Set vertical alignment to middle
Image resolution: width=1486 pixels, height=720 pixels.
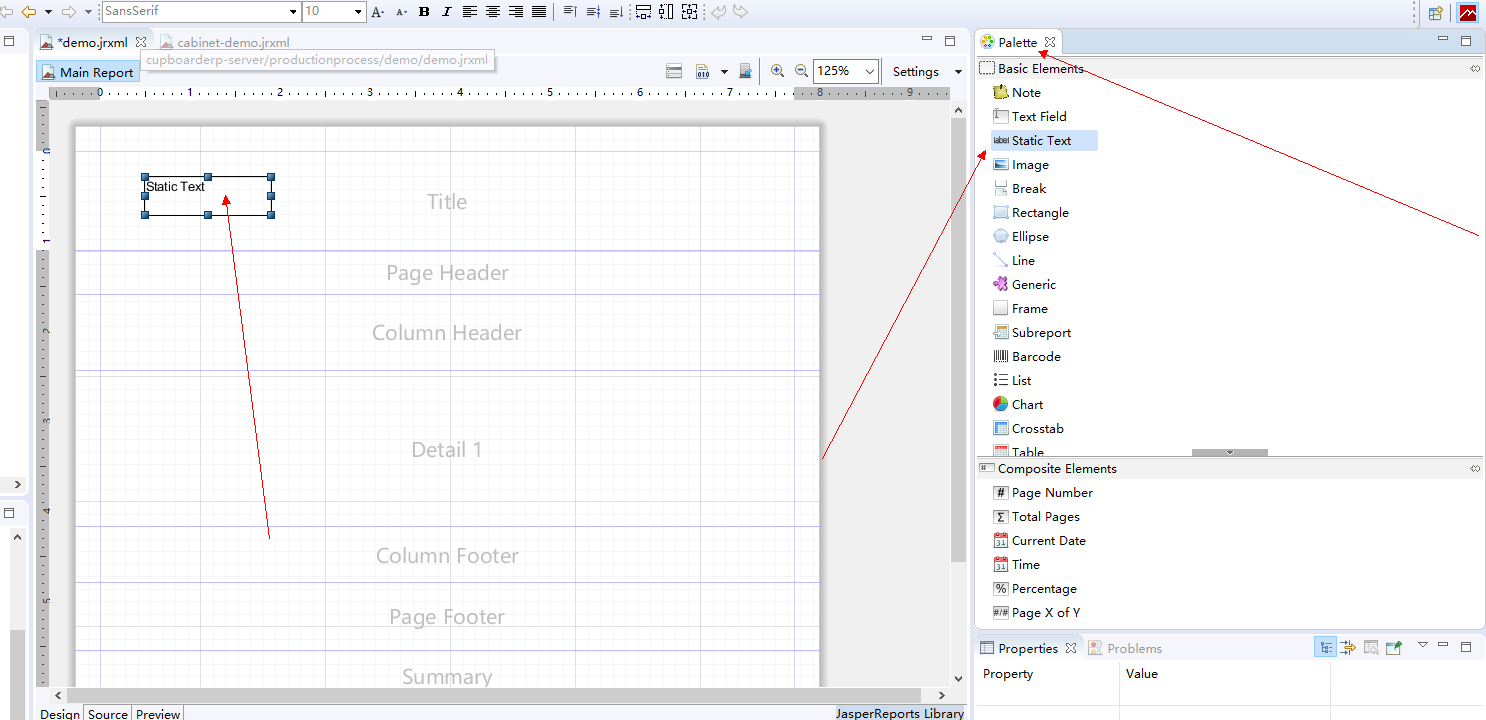(x=592, y=12)
